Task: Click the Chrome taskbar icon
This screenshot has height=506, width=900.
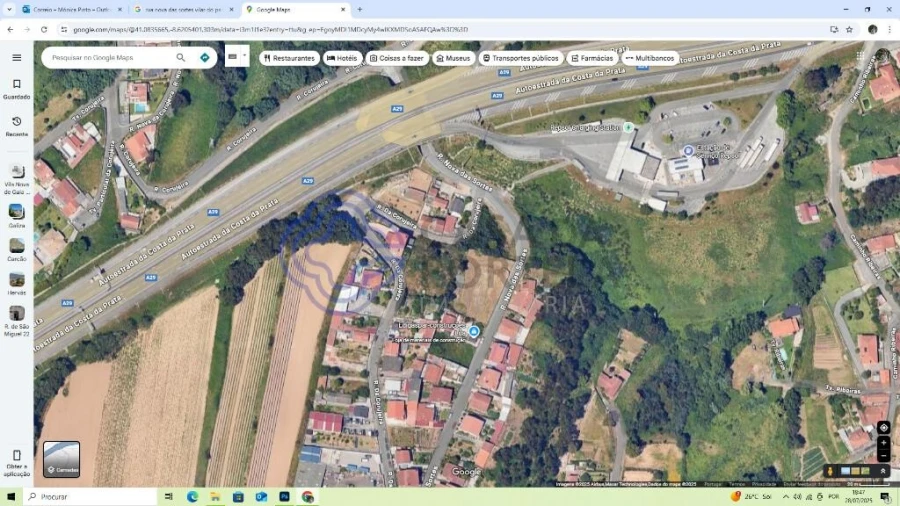Action: (x=308, y=497)
